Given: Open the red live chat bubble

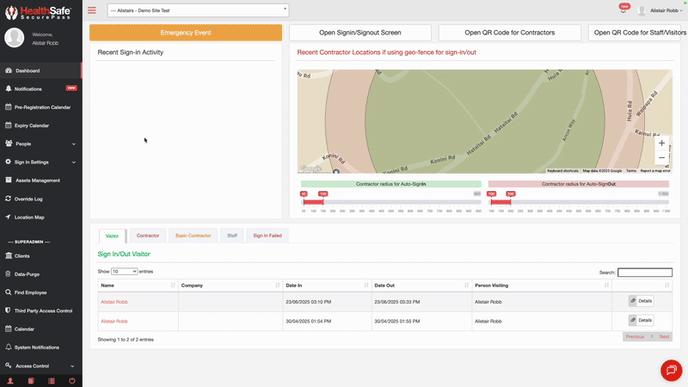Looking at the screenshot, I should coord(671,370).
